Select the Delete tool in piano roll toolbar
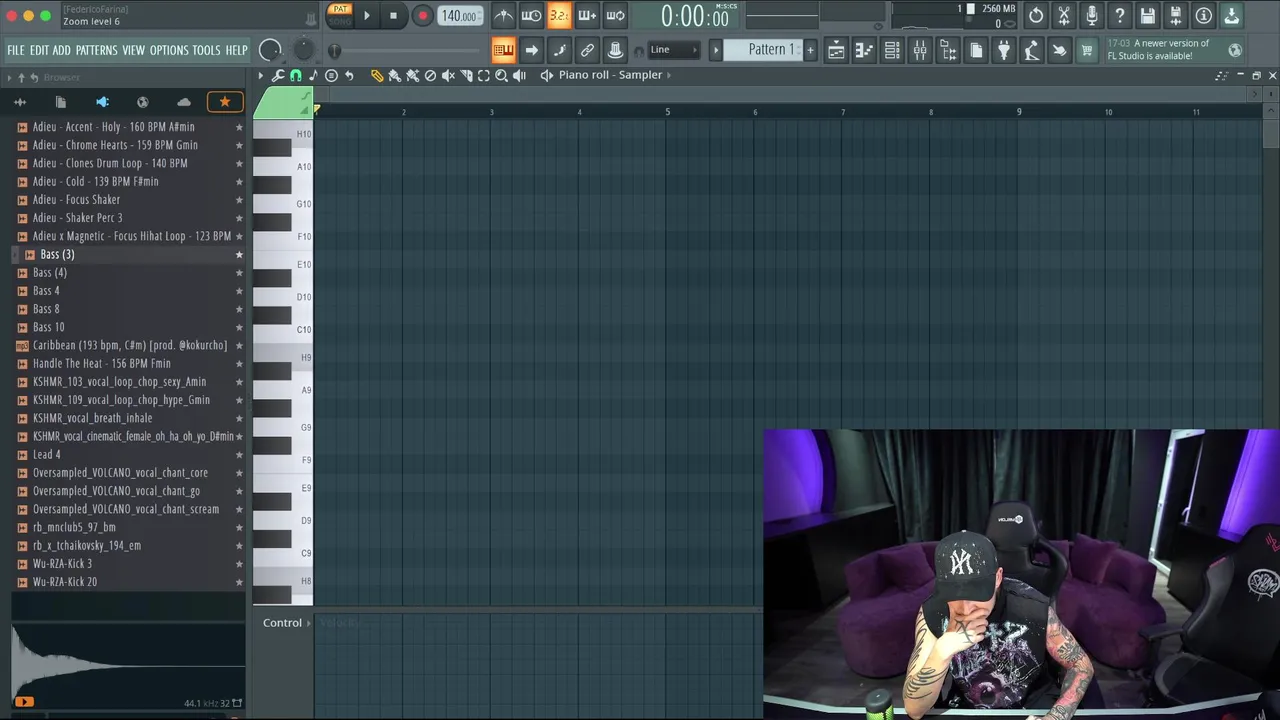This screenshot has height=720, width=1280. [x=430, y=75]
